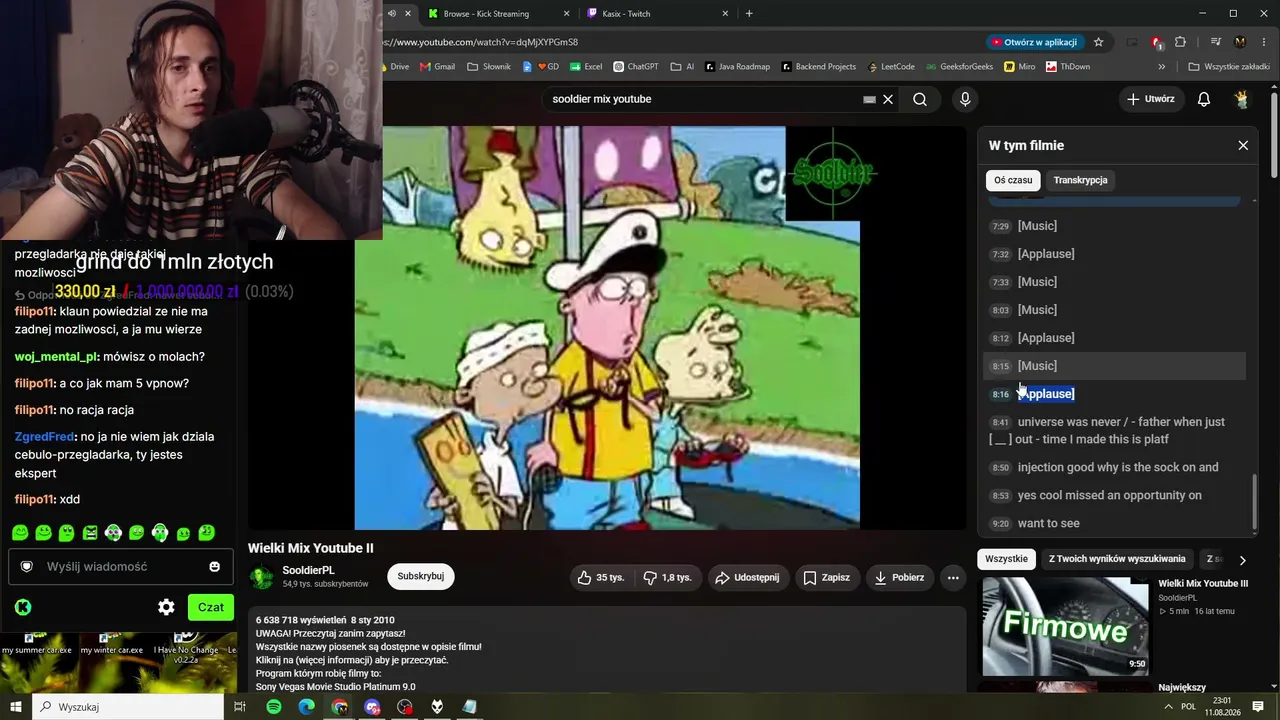Close the 'Browse - Kick Streaming' tab
Screen dimensions: 1280x720
[567, 14]
